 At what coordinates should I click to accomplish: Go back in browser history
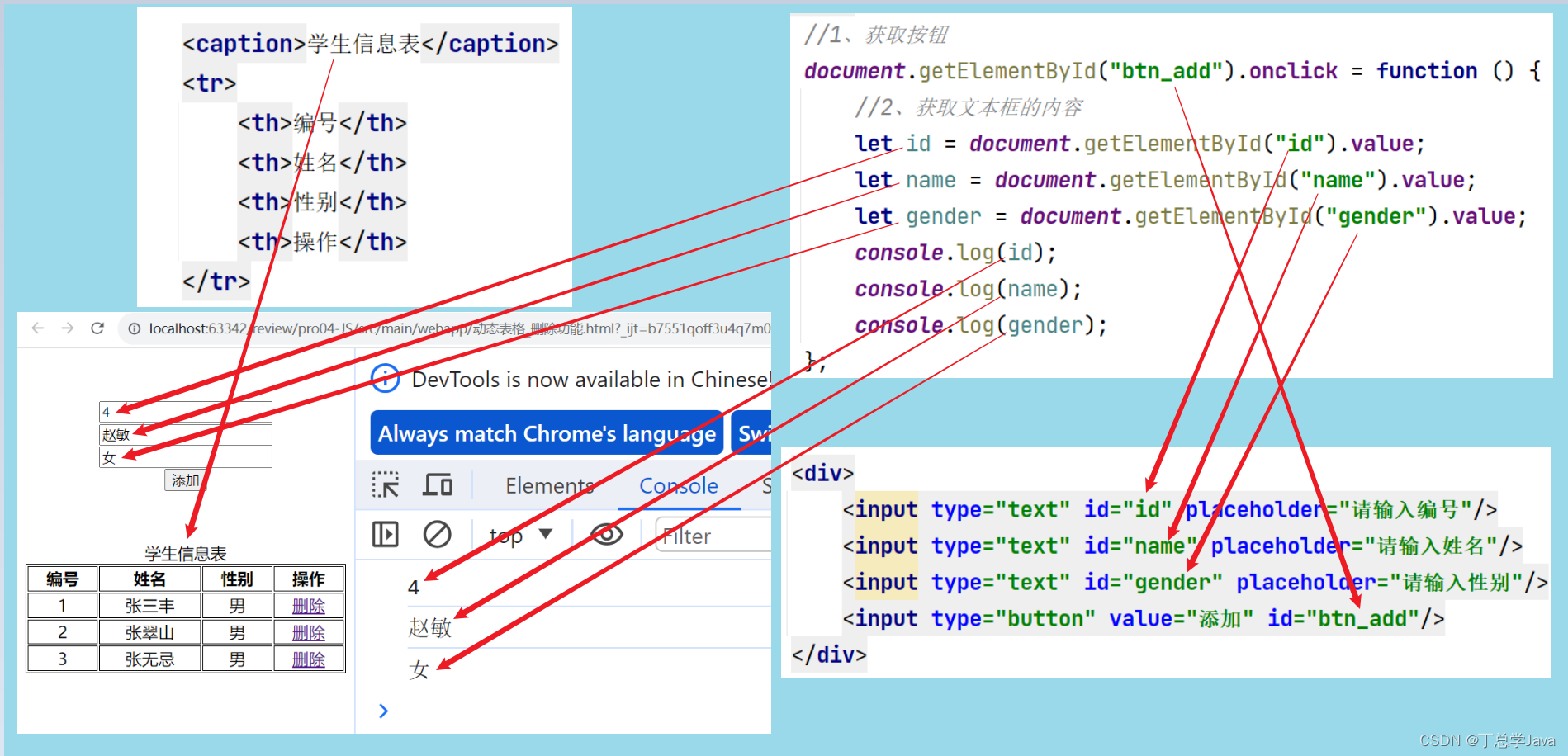coord(38,328)
